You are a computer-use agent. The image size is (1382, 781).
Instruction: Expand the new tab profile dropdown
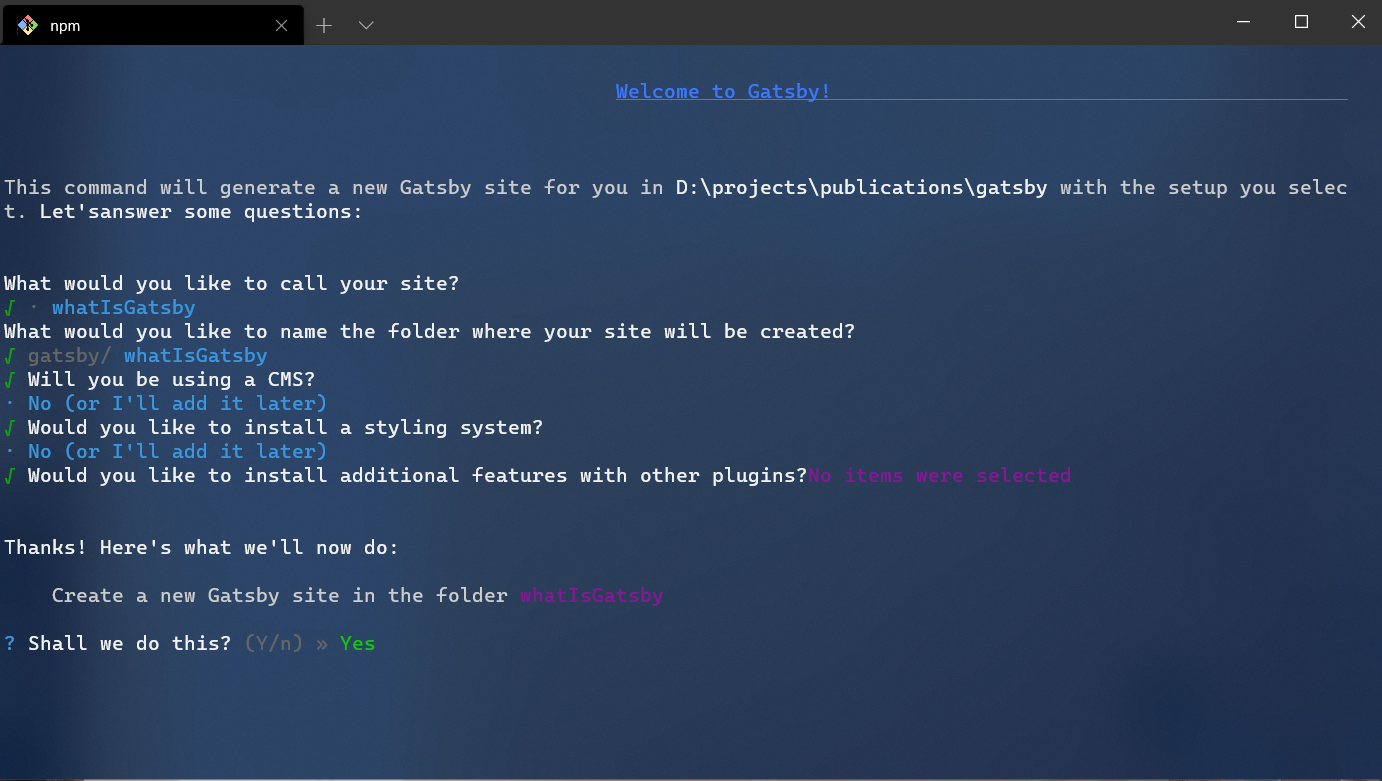tap(366, 26)
